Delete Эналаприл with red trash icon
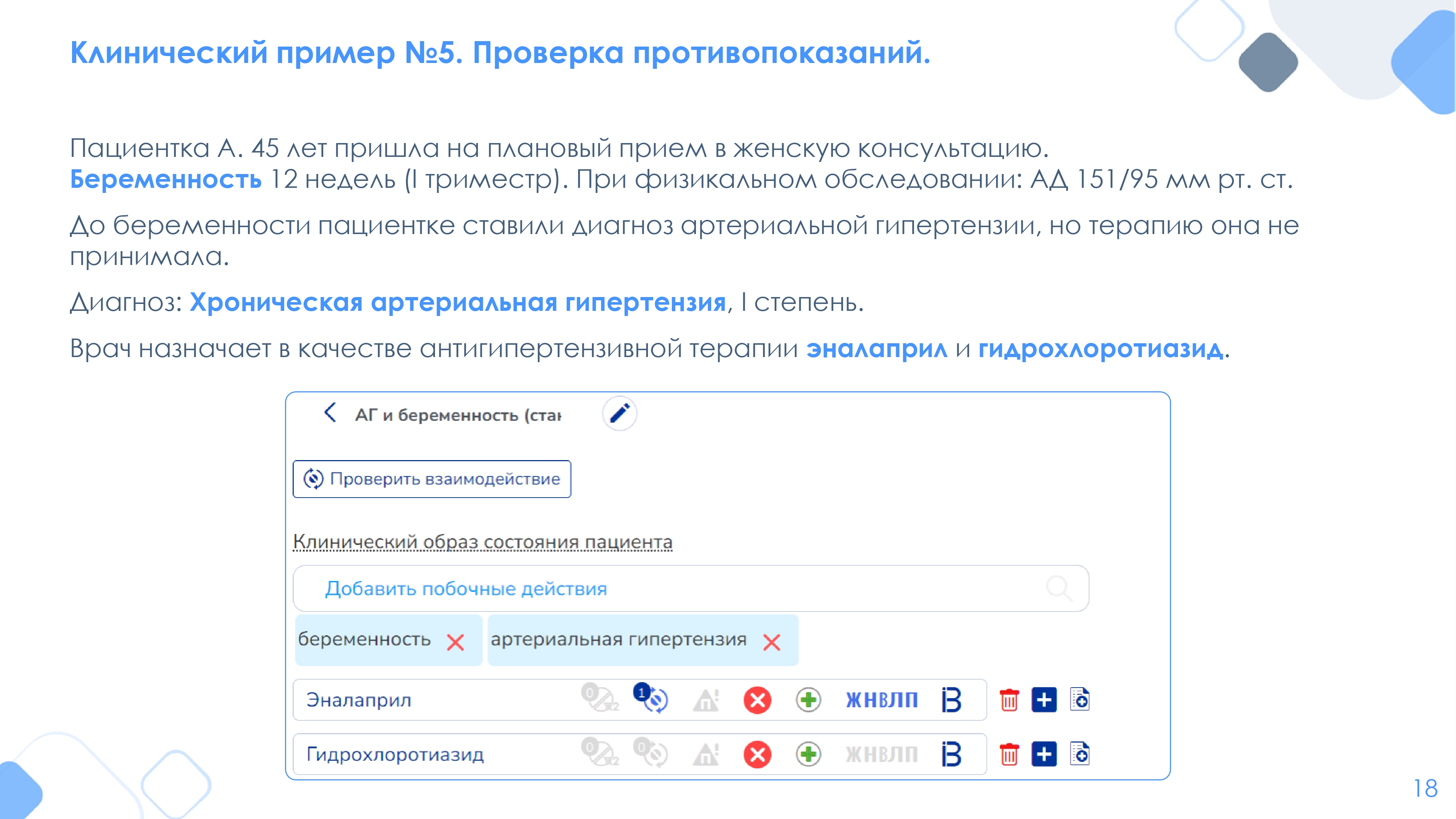This screenshot has height=819, width=1456. point(1009,700)
